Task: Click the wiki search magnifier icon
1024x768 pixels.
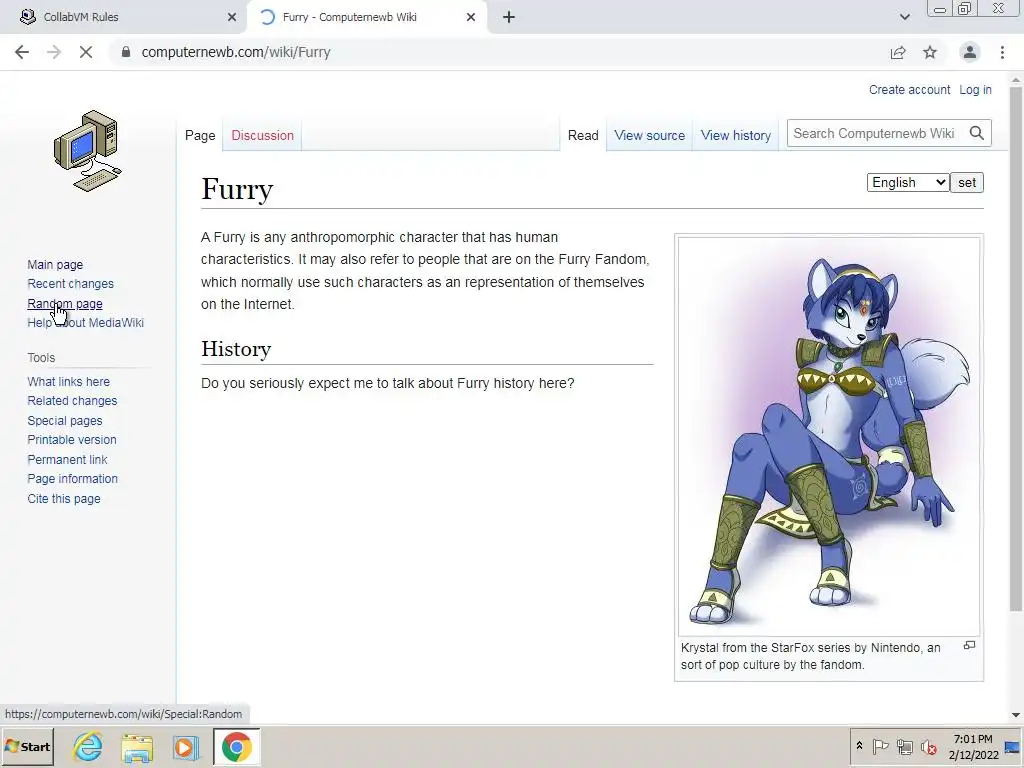Action: pyautogui.click(x=977, y=133)
